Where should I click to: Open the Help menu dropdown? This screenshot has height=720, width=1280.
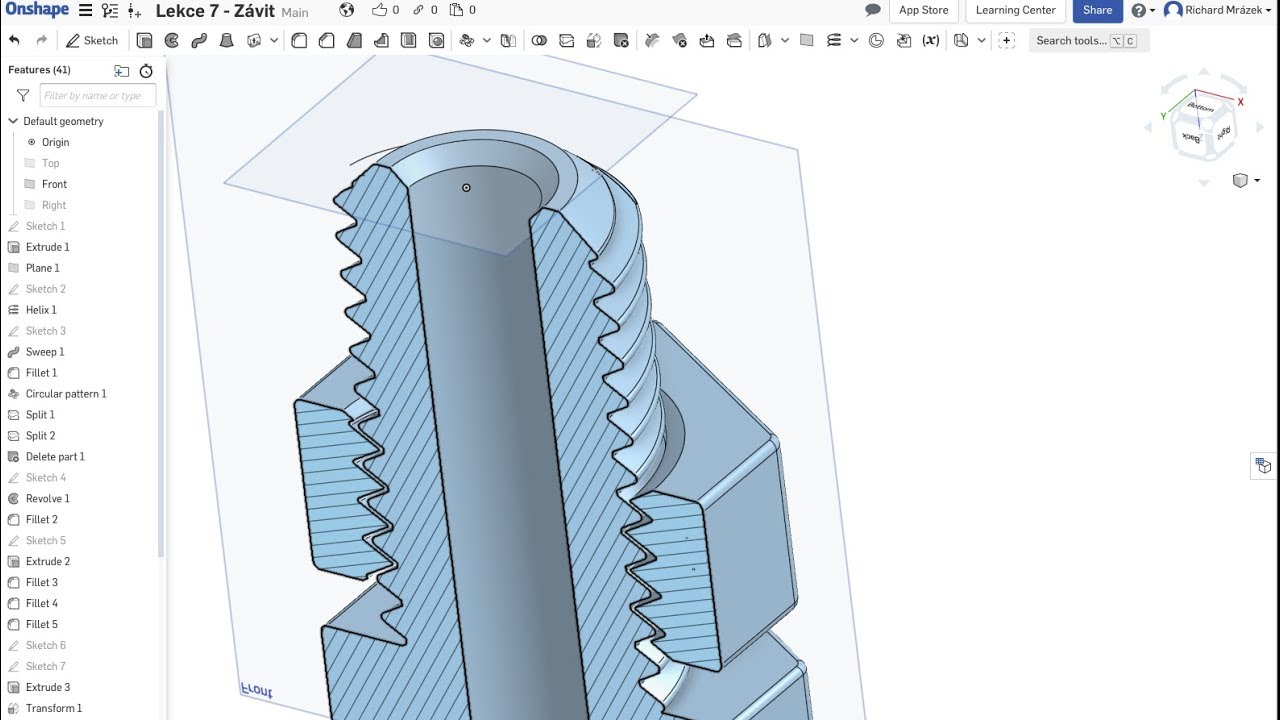pos(1143,10)
